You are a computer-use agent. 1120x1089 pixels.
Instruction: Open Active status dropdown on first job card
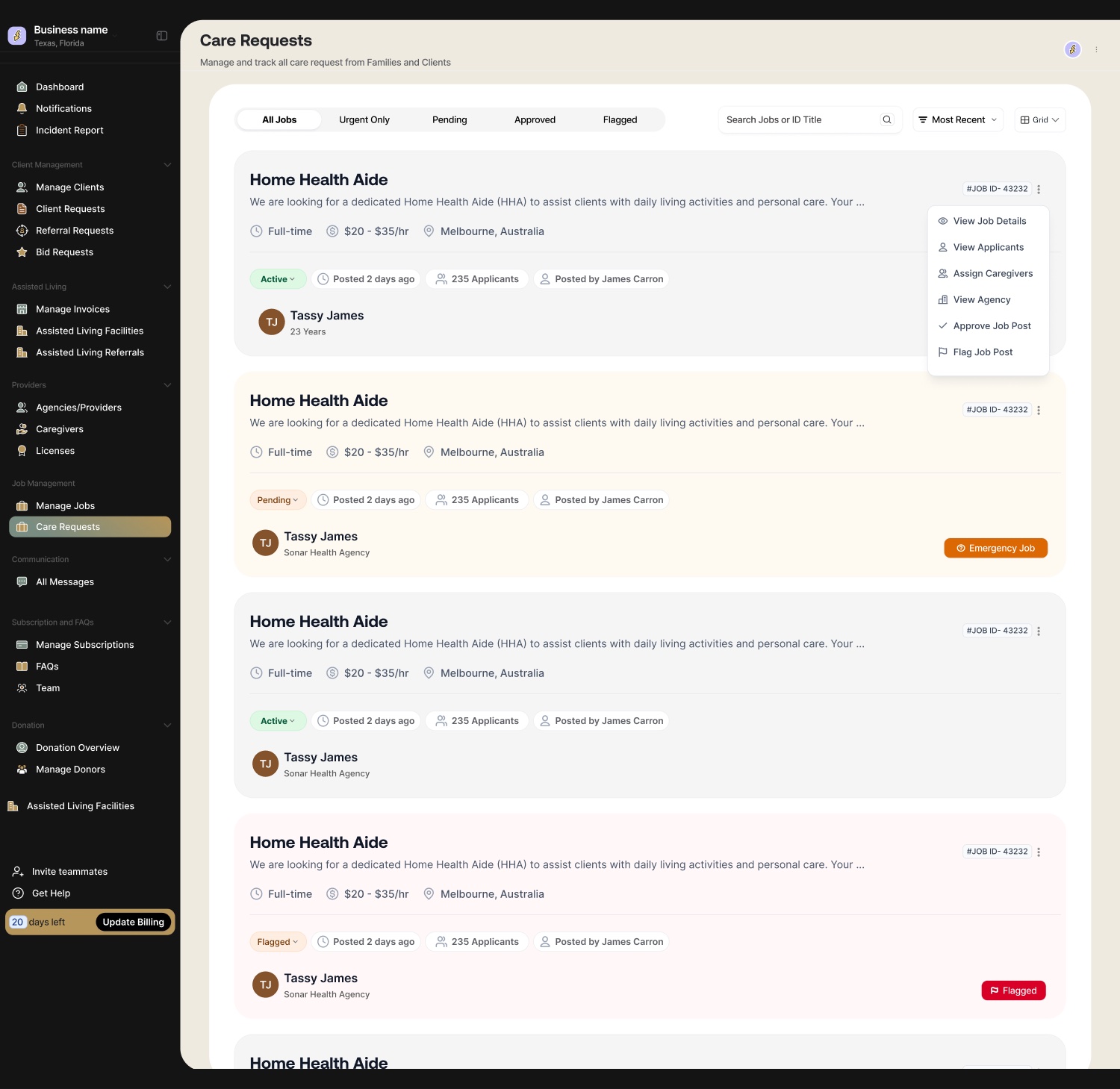(x=278, y=279)
